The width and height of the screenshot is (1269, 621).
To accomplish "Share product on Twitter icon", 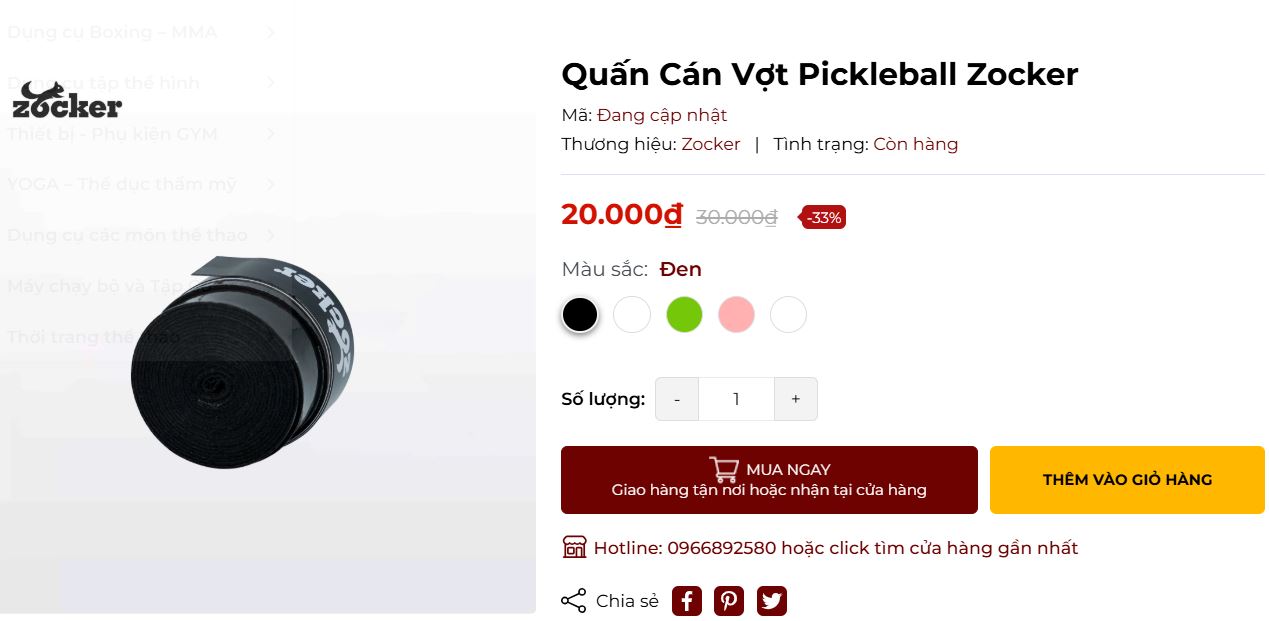I will tap(771, 601).
